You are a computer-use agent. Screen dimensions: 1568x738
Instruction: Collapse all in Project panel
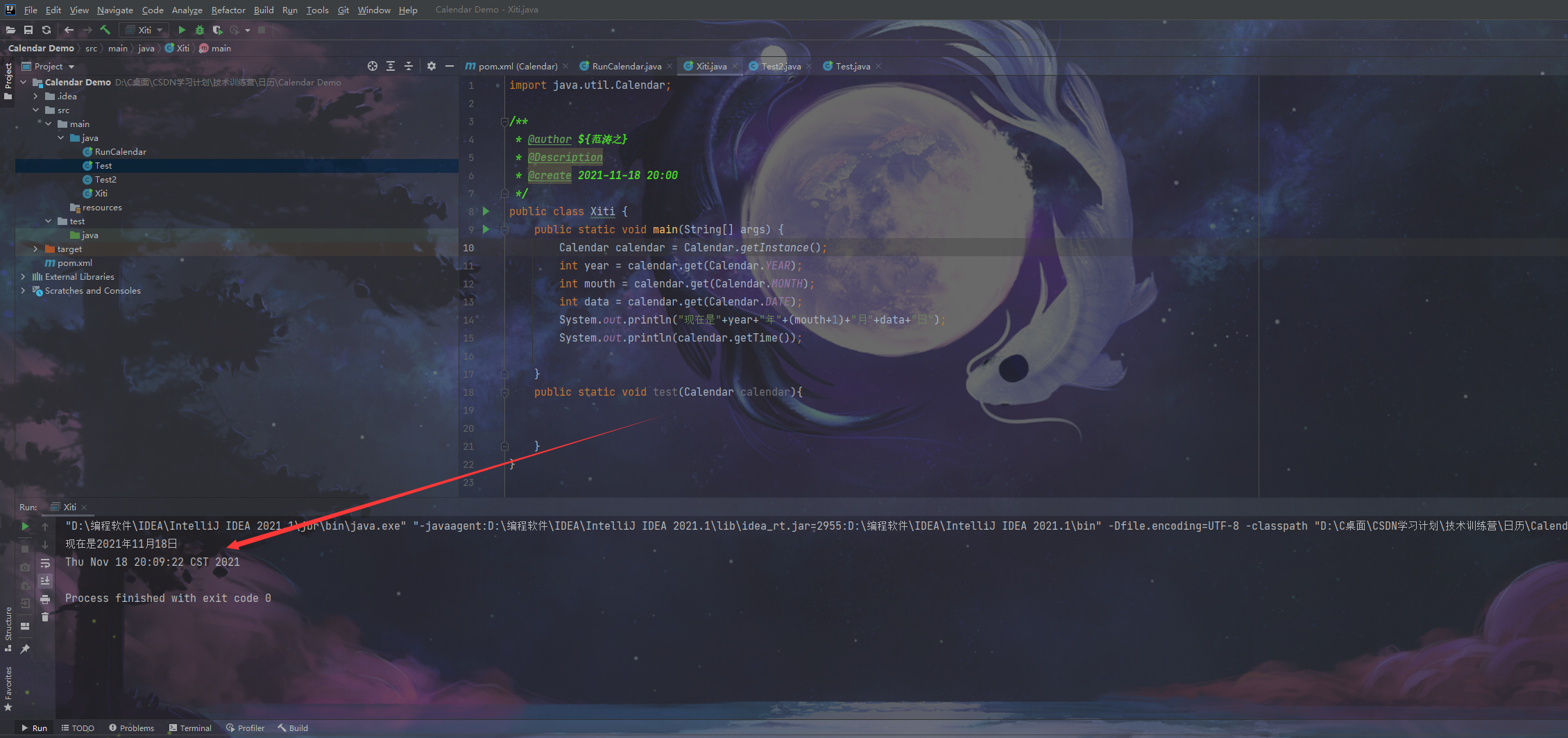[409, 66]
